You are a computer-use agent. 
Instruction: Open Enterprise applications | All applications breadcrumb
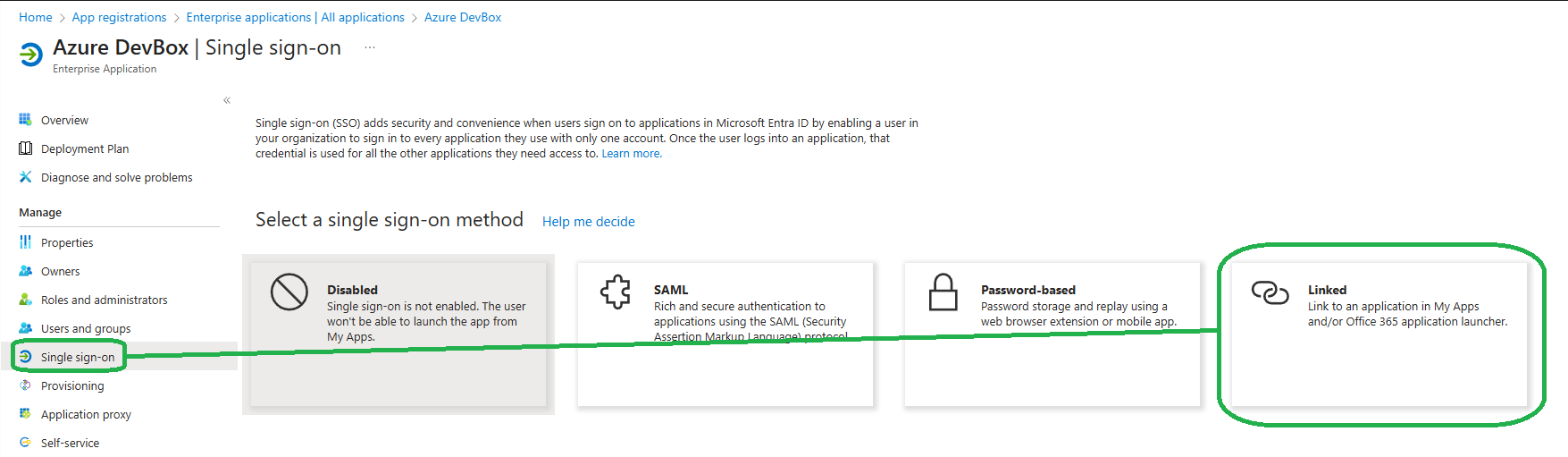tap(295, 17)
